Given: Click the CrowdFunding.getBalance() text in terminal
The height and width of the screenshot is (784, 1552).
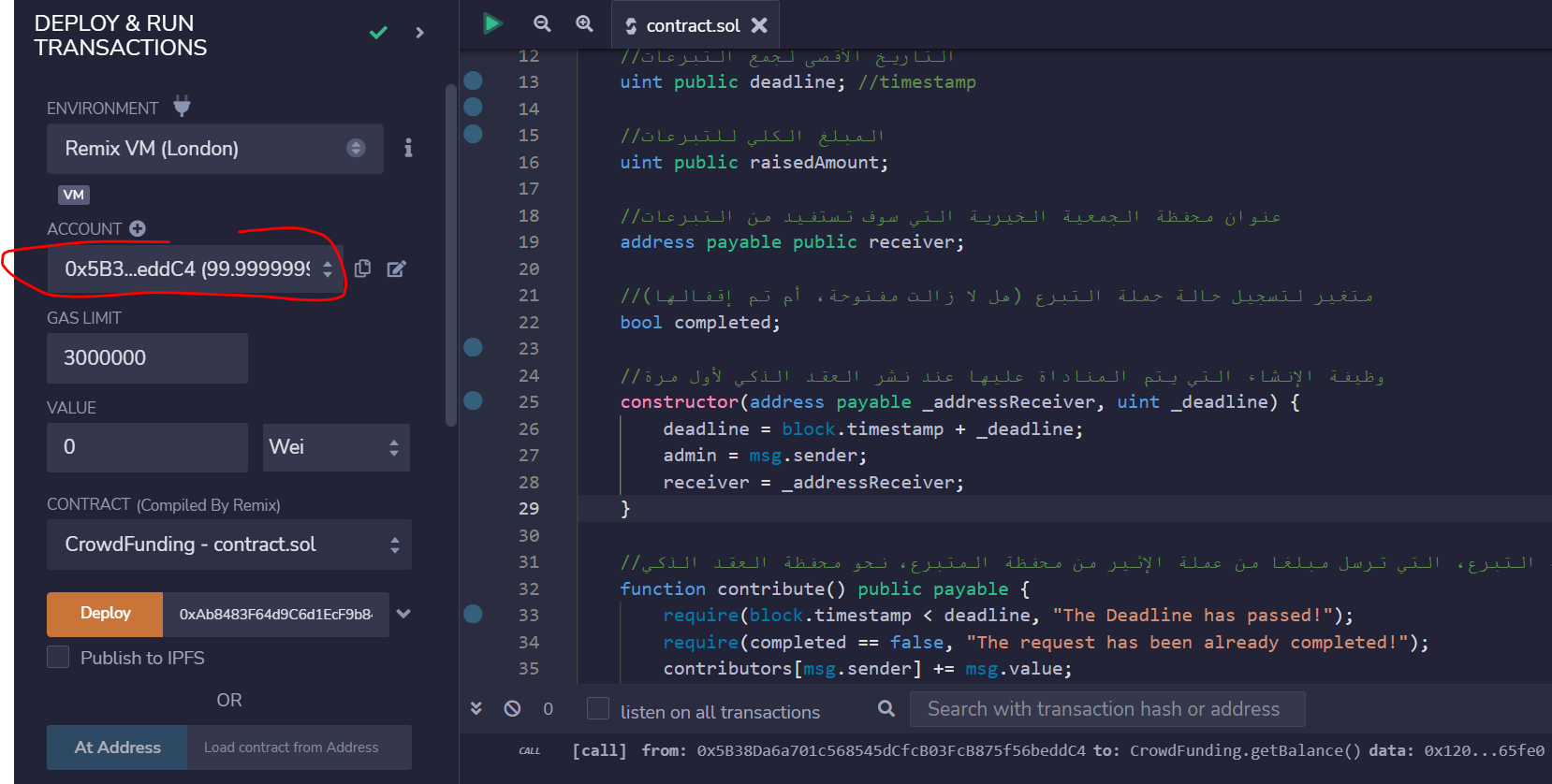Looking at the screenshot, I should point(1245,750).
